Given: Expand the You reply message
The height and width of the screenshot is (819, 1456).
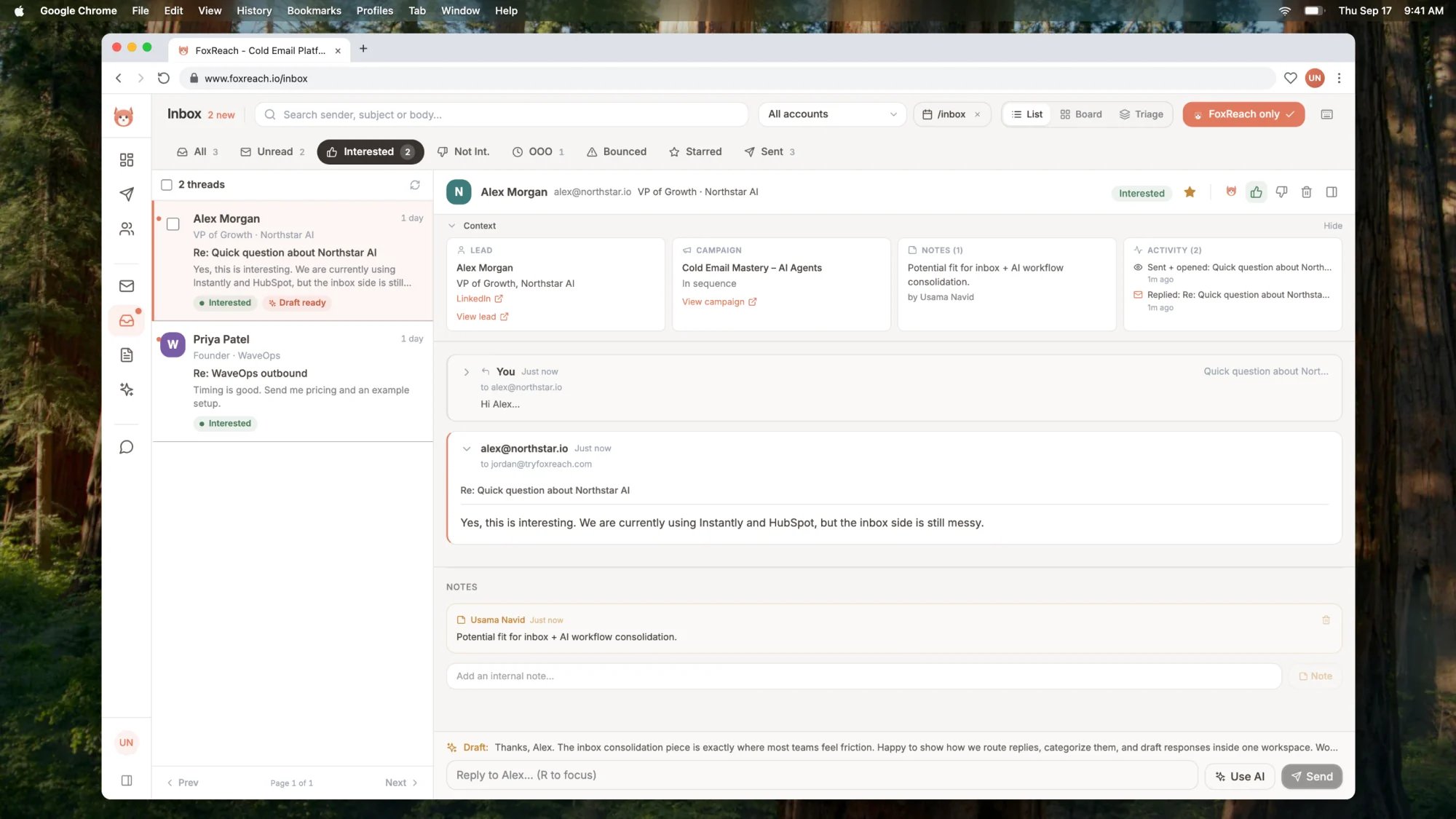Looking at the screenshot, I should (467, 372).
